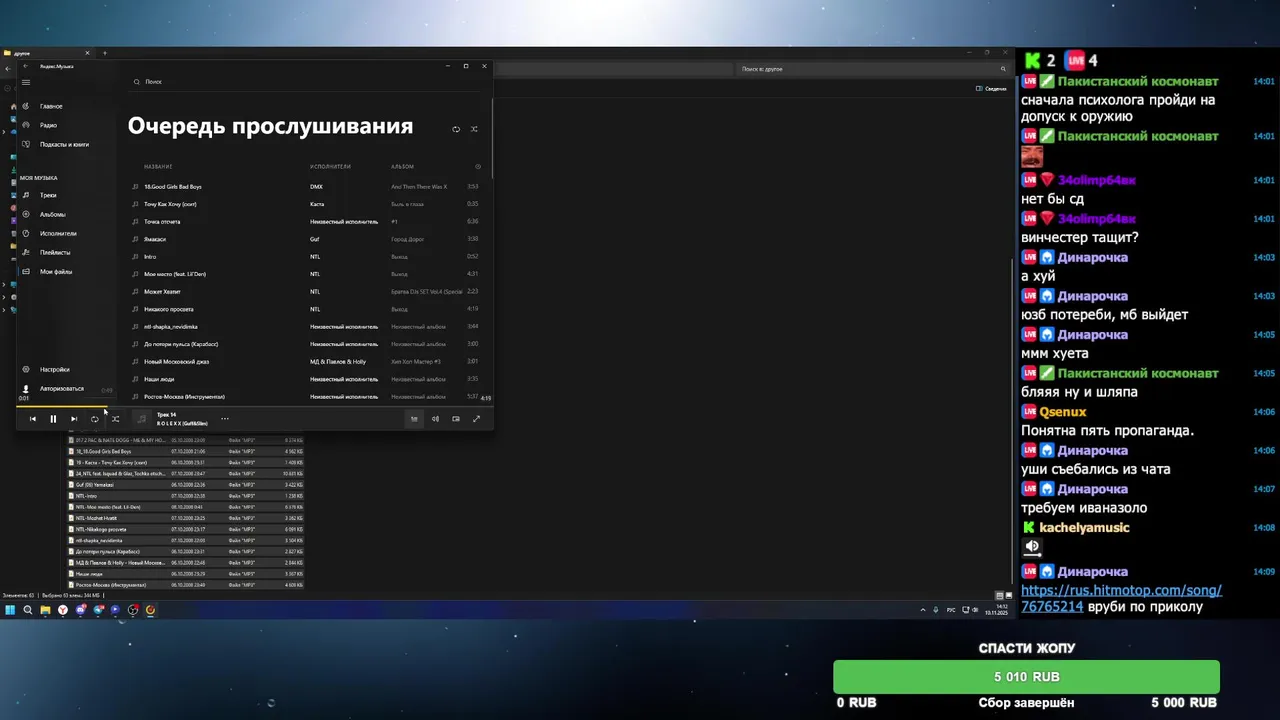Click artist МД & Павлов & Holly
The image size is (1280, 720).
(x=338, y=362)
